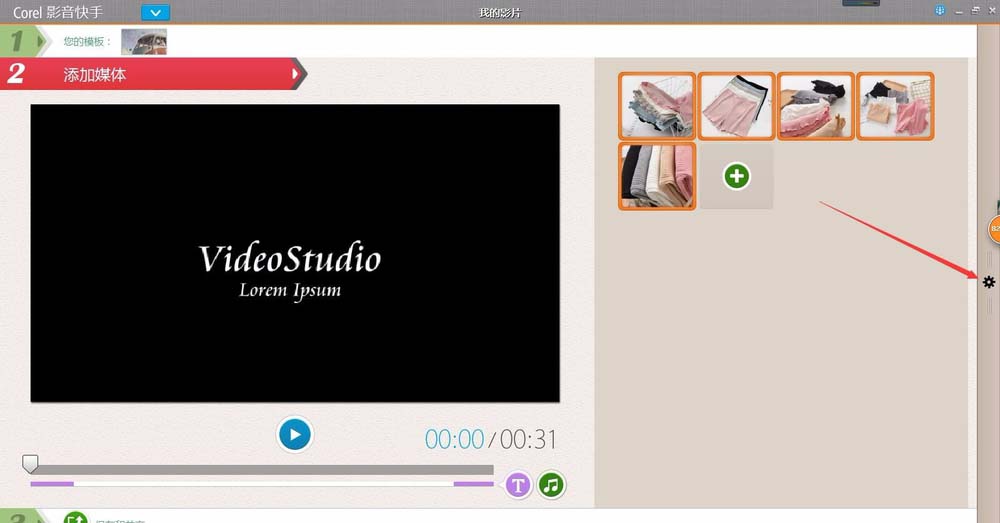Open step 3 save and share tab
This screenshot has height=523, width=1000.
pos(24,517)
